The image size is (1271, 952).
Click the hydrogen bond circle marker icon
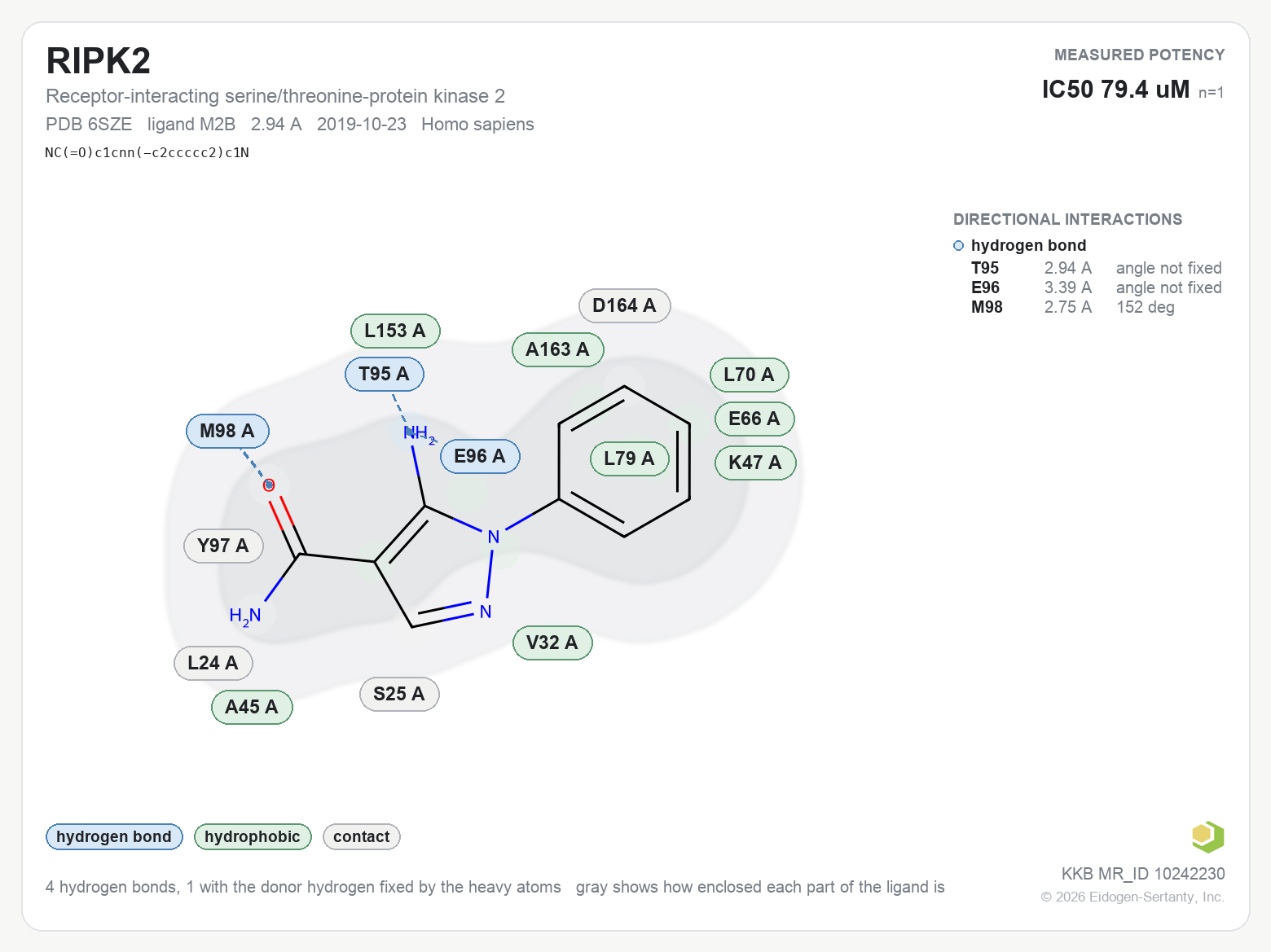click(x=958, y=246)
